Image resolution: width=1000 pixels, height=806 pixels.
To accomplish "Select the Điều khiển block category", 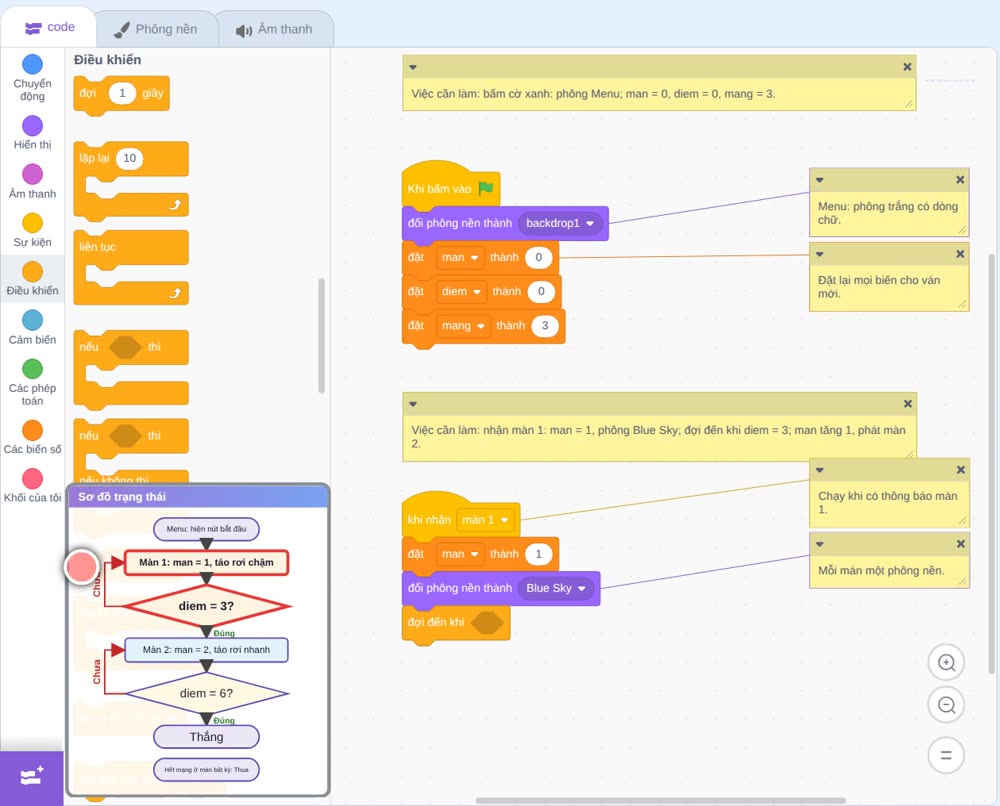I will pyautogui.click(x=32, y=279).
